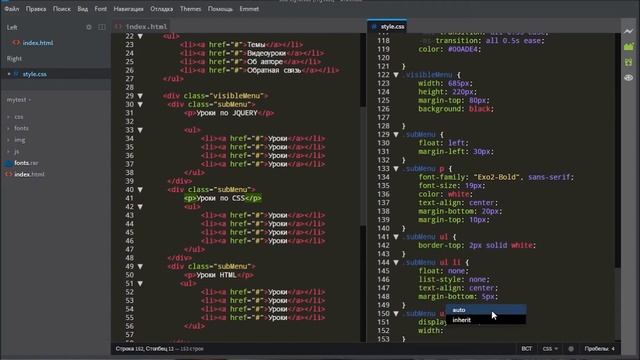Open the Вид menu
640x360 pixels.
click(82, 9)
